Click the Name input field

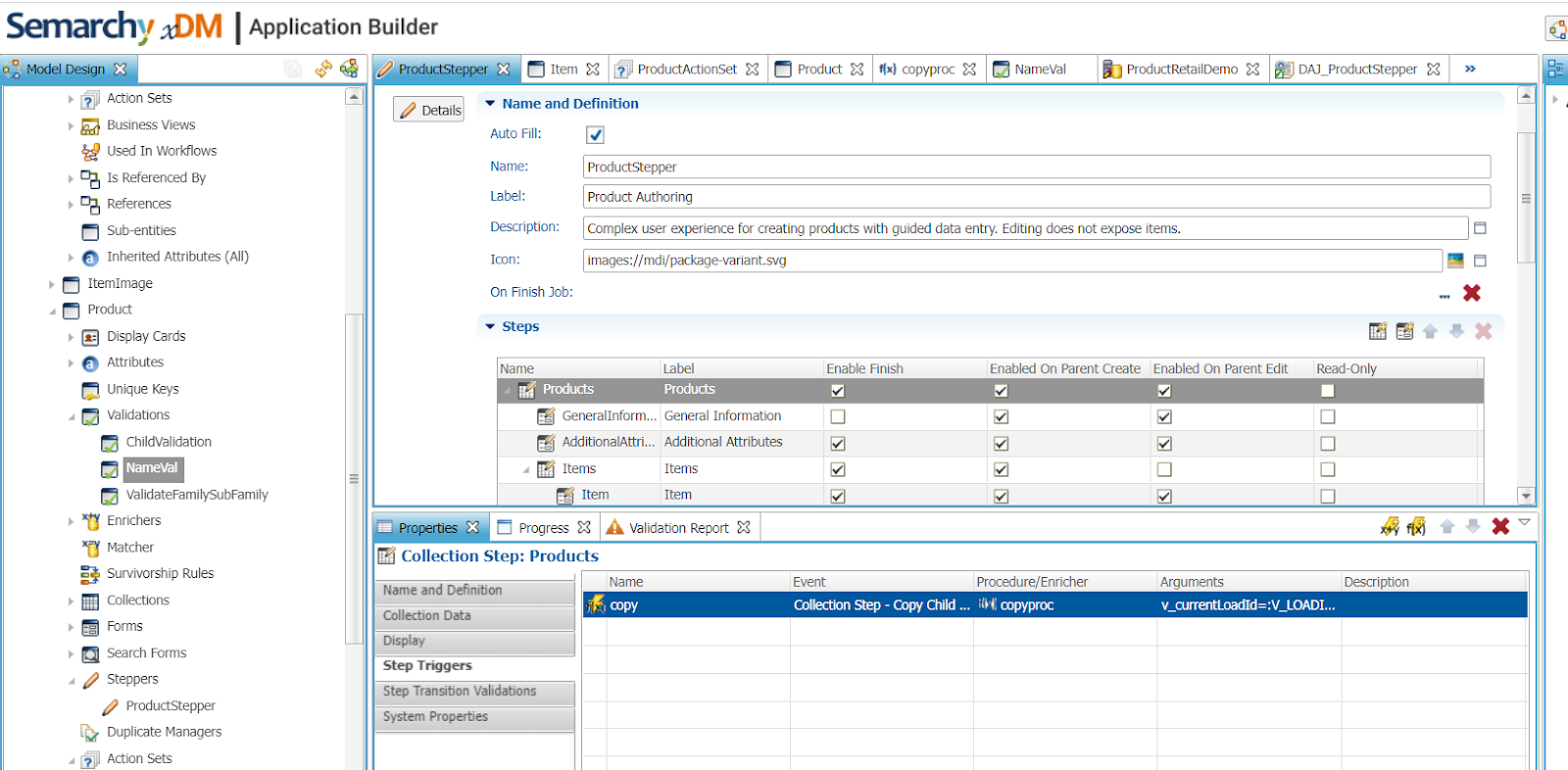(x=1037, y=167)
